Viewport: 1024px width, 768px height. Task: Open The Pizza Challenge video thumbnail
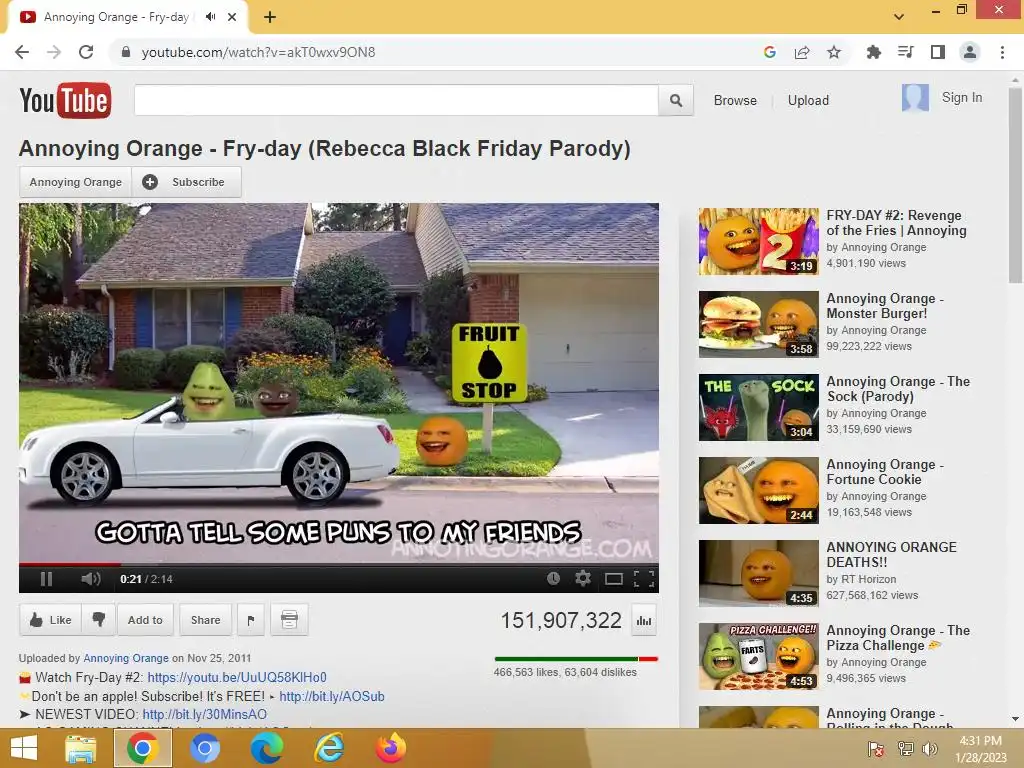tap(758, 656)
